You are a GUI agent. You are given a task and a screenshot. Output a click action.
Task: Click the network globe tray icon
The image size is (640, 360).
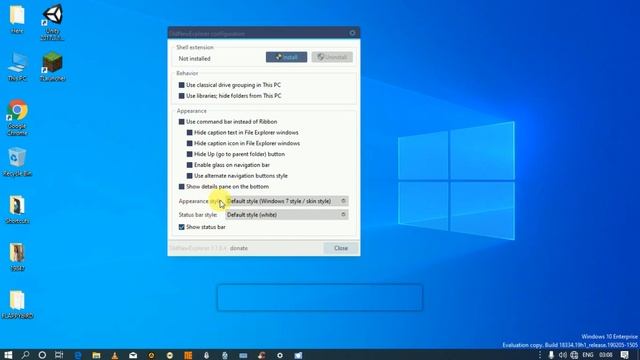tap(574, 355)
